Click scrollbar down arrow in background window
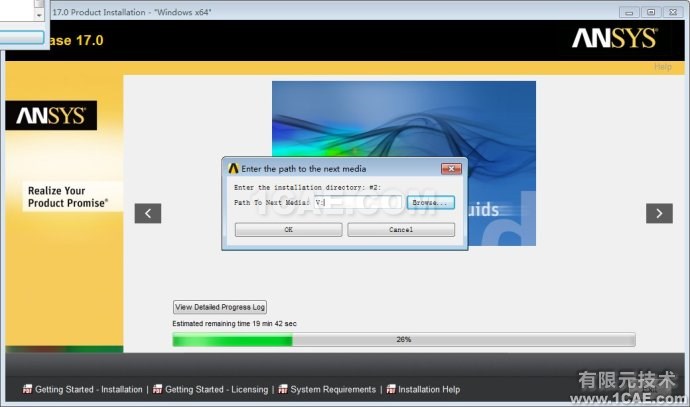 point(39,15)
